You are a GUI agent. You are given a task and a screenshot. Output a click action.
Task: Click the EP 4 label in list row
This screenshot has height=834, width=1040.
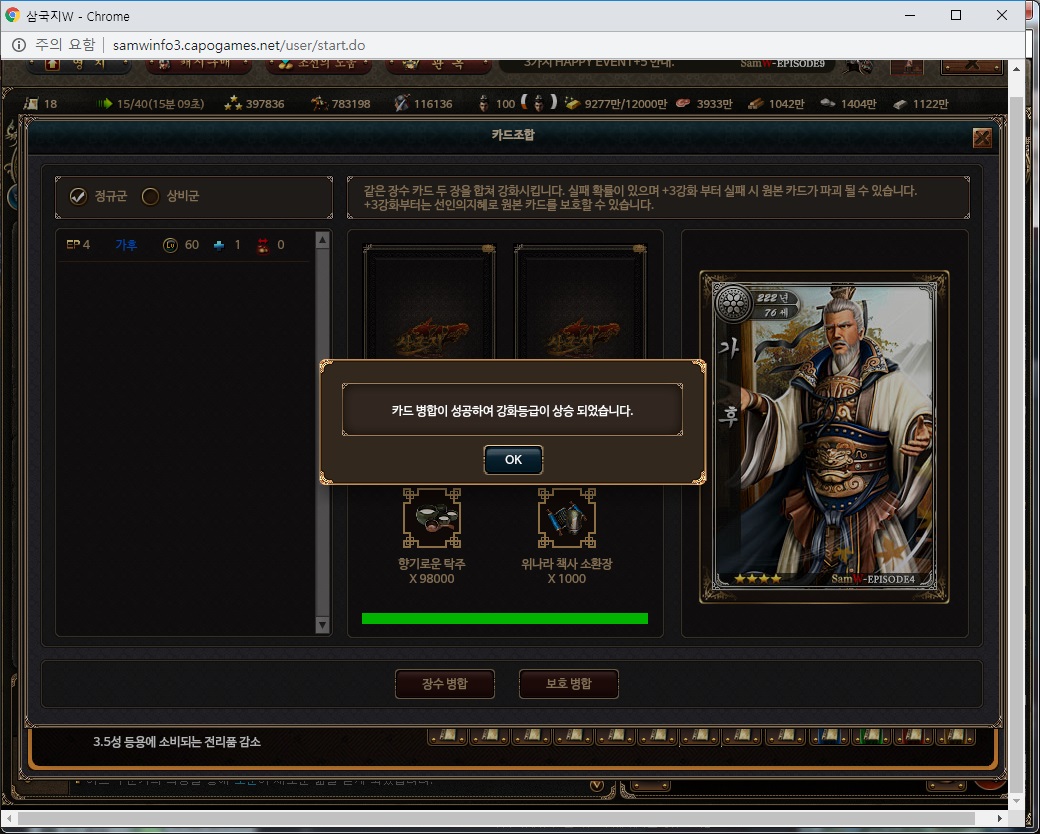coord(78,245)
